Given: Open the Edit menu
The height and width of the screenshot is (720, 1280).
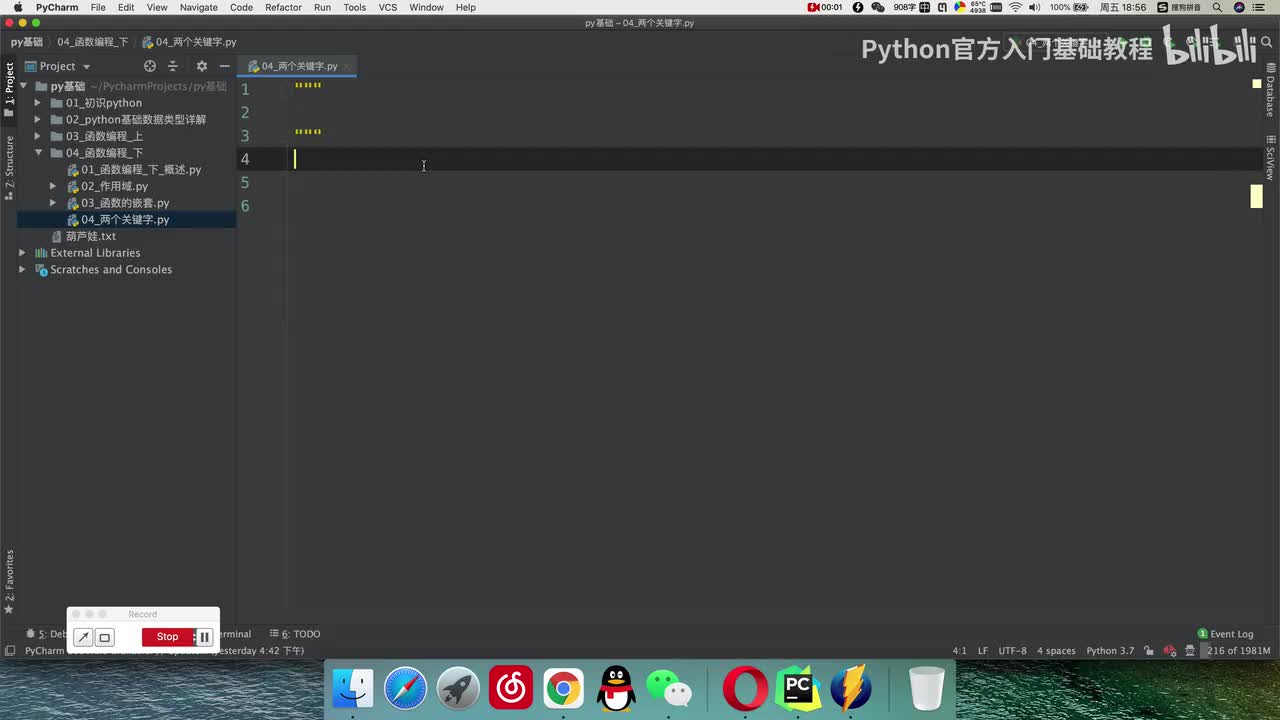Looking at the screenshot, I should (x=126, y=7).
